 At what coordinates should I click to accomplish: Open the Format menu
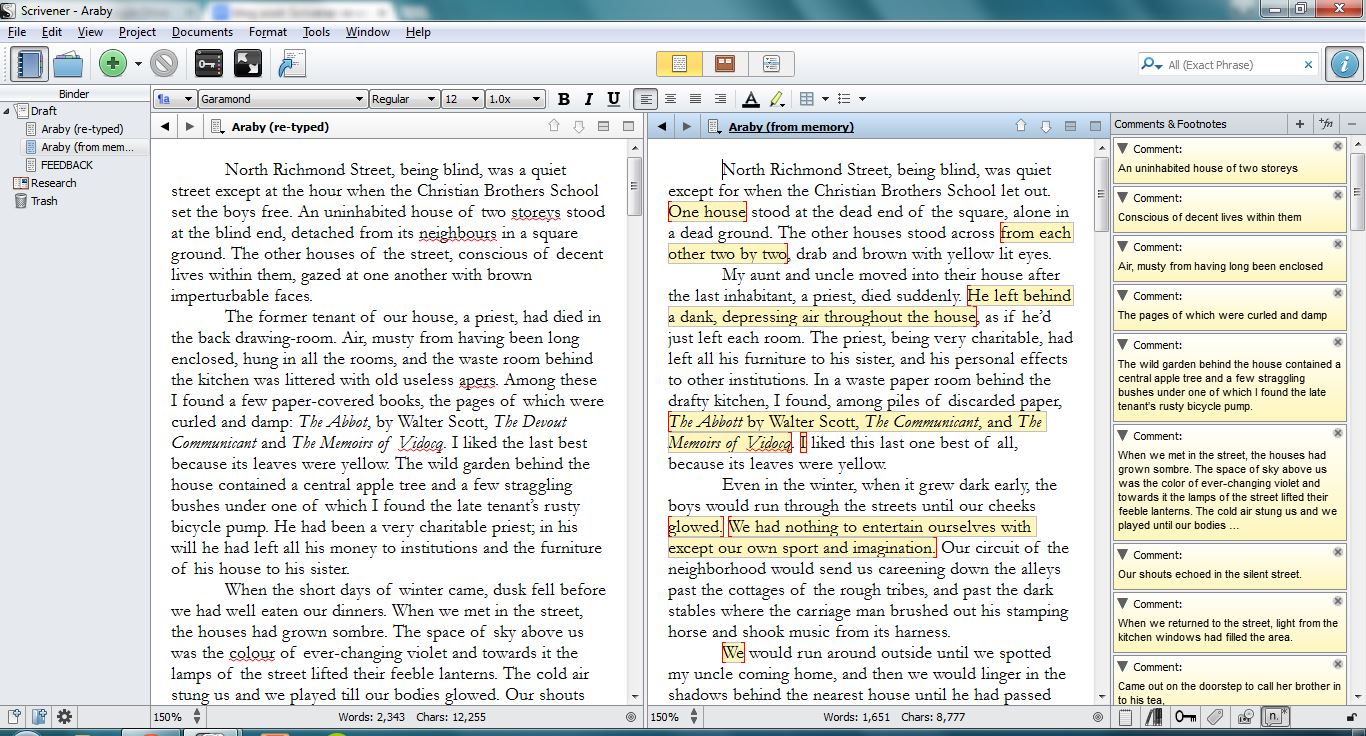click(x=268, y=32)
